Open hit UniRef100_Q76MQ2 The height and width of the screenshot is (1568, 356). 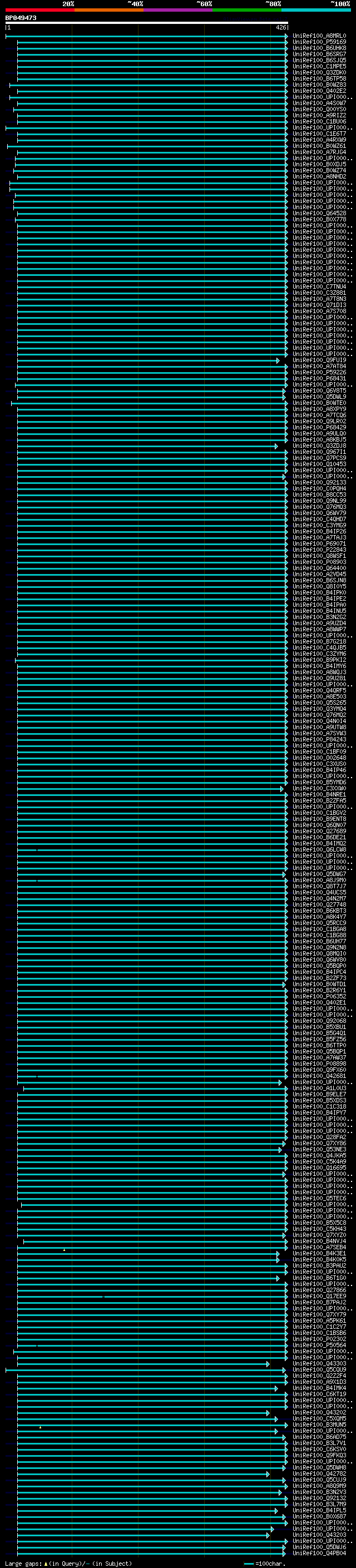pos(319,715)
